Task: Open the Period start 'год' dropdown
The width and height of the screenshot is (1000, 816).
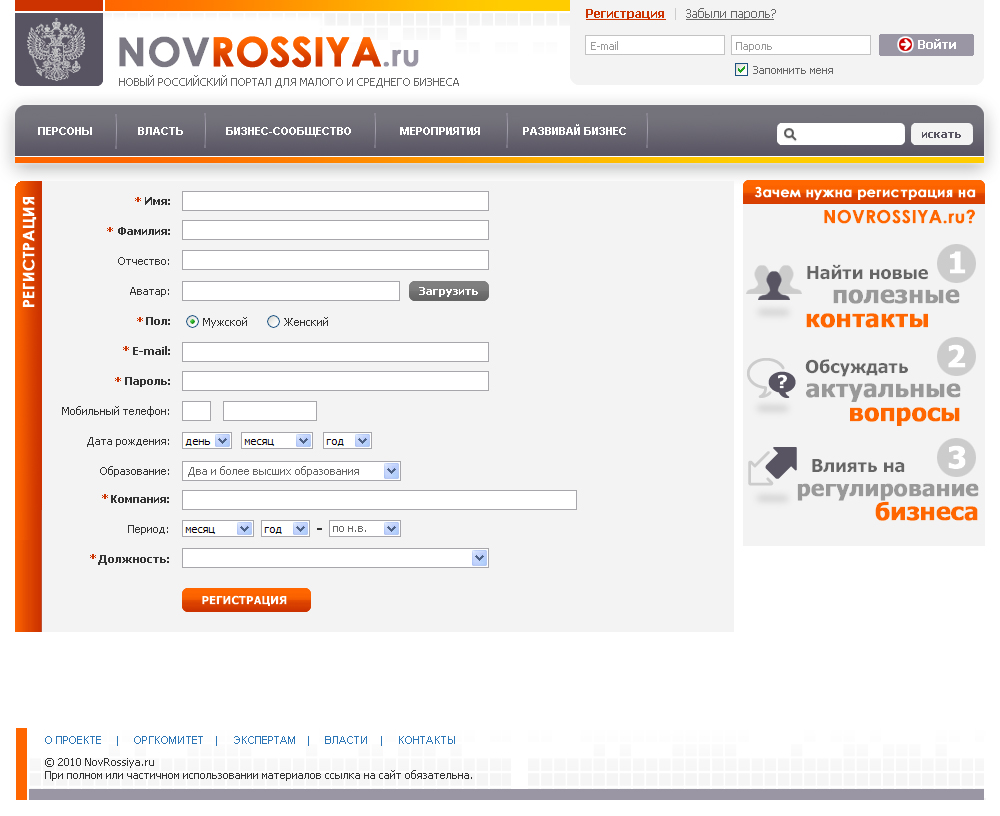Action: click(x=285, y=529)
